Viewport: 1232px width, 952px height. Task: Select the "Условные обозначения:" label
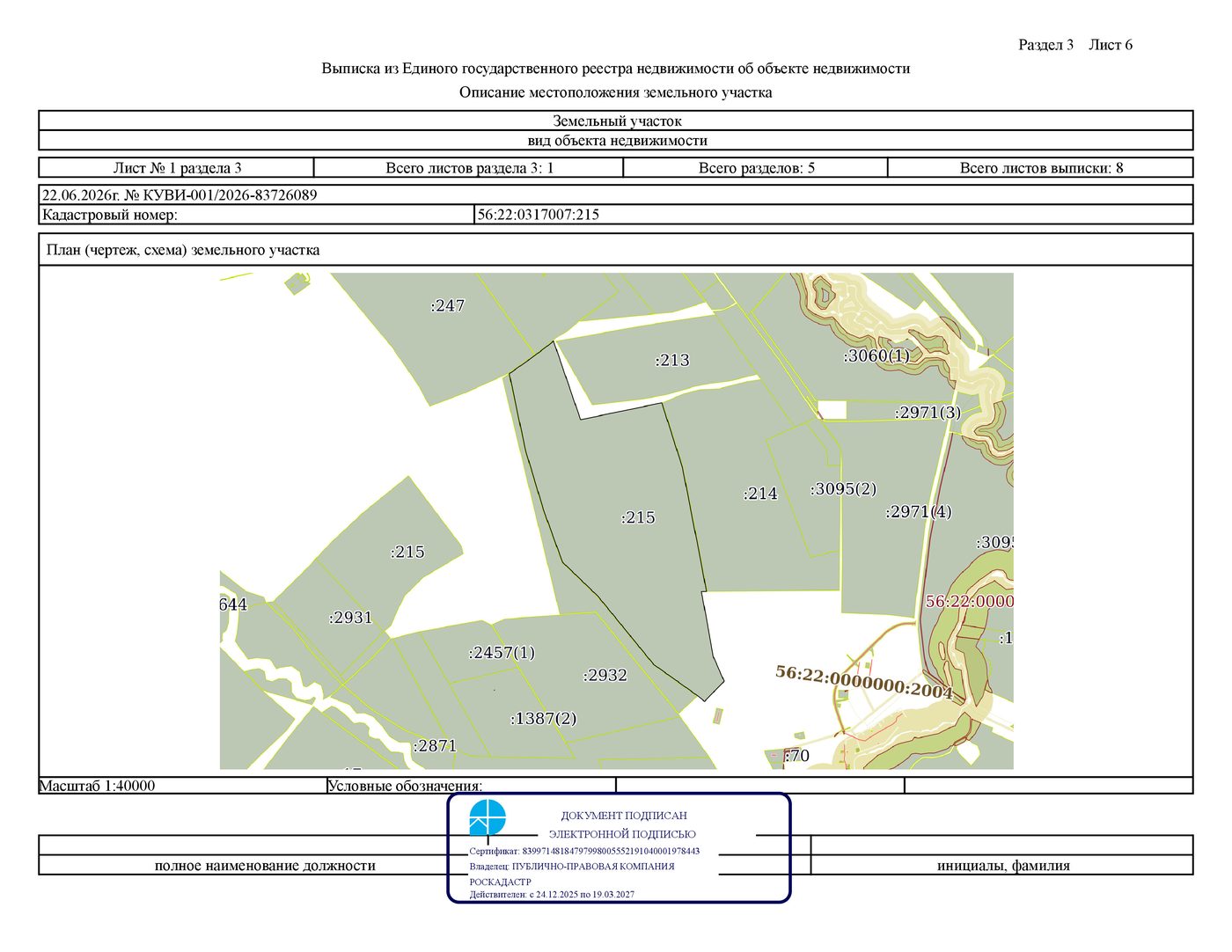[x=405, y=786]
